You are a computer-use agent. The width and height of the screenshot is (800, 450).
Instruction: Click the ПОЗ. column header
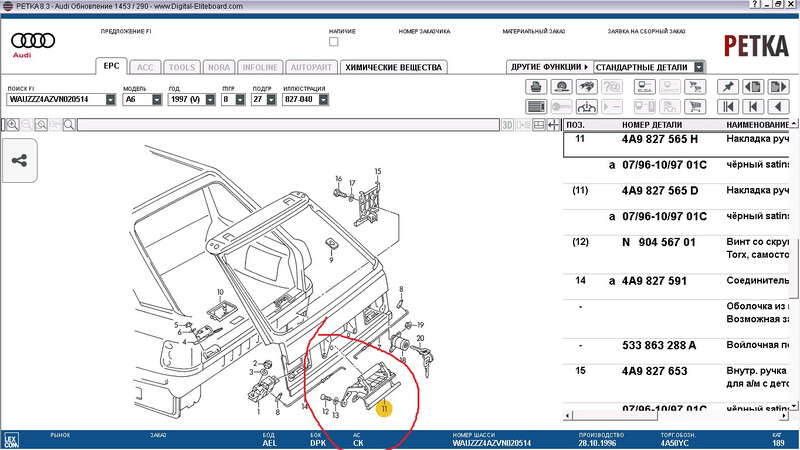coord(576,124)
